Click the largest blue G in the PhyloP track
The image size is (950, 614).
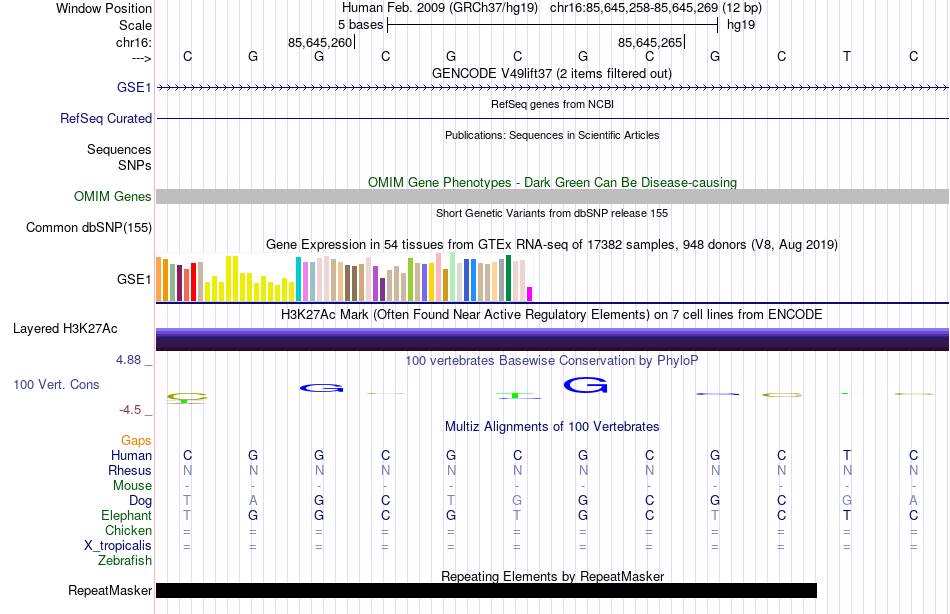click(x=585, y=385)
